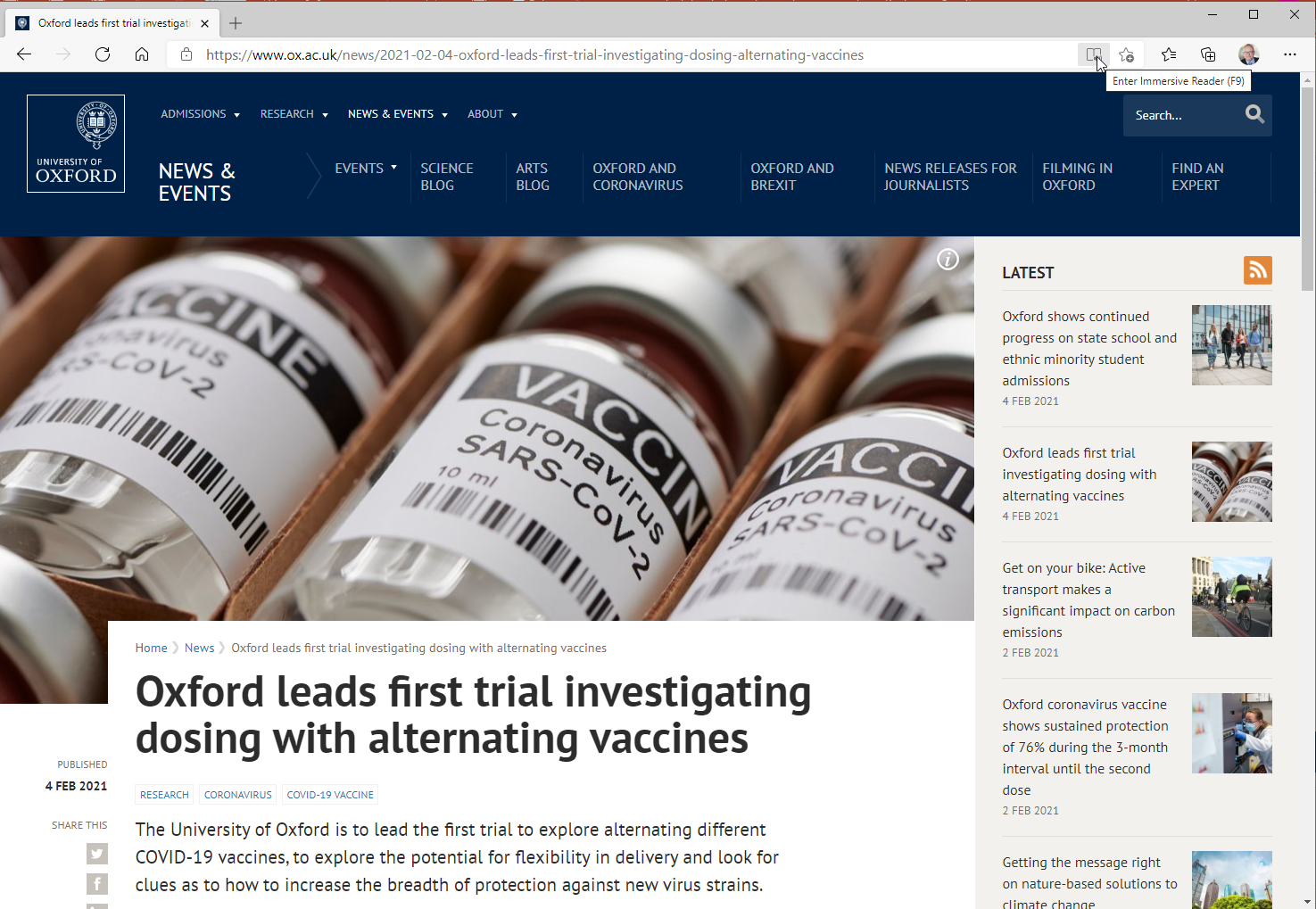Click the University of Oxford logo
This screenshot has width=1316, height=909.
click(x=76, y=144)
